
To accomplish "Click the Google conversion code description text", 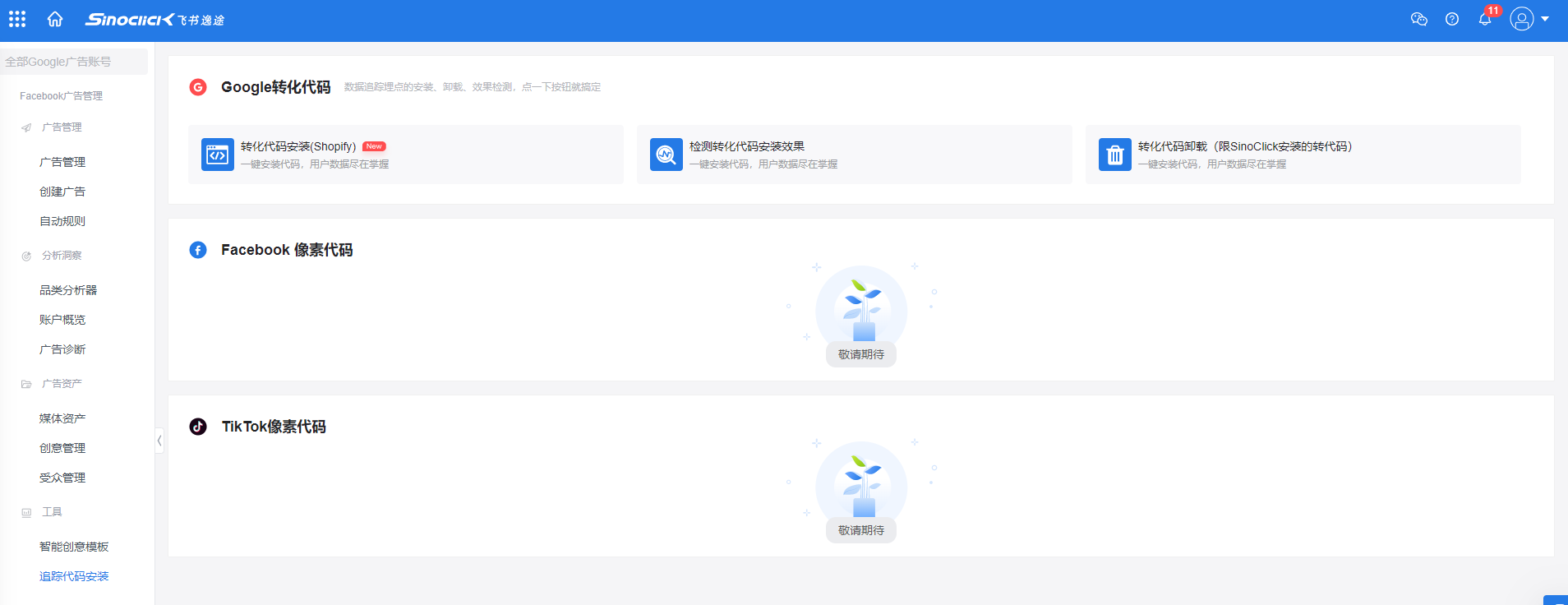I will pos(473,87).
